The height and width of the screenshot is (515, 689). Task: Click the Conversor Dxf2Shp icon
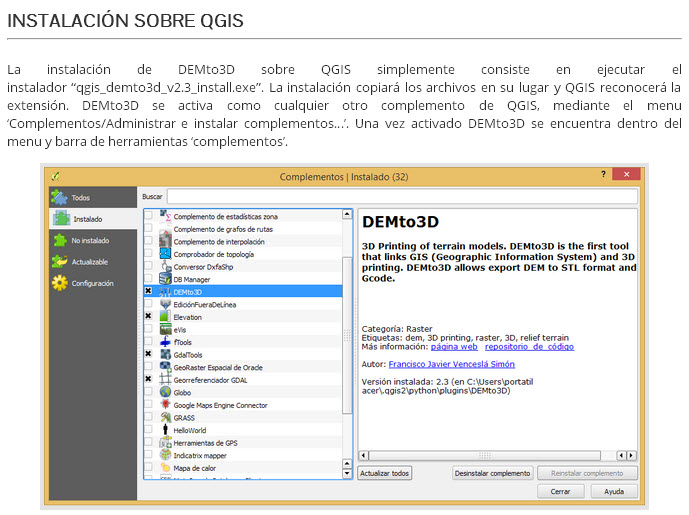coord(165,266)
